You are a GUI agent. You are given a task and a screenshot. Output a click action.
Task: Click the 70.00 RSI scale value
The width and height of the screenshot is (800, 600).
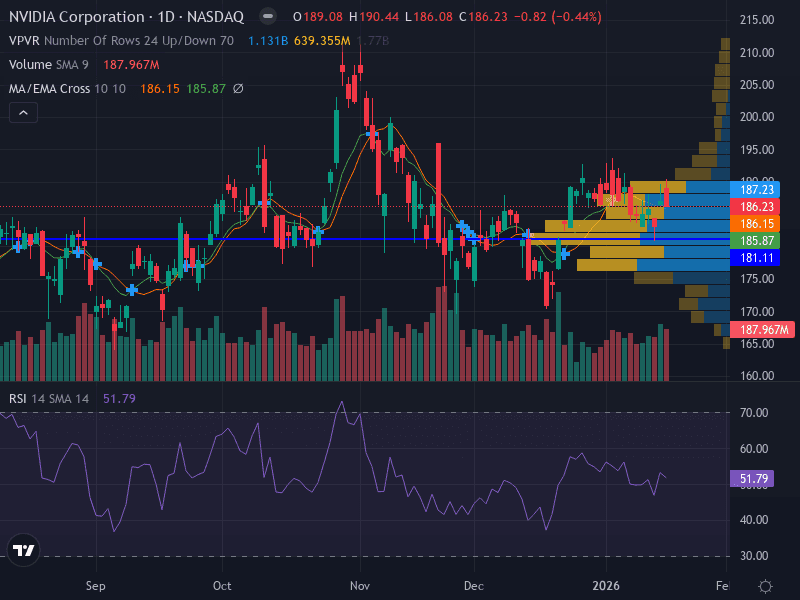click(754, 413)
